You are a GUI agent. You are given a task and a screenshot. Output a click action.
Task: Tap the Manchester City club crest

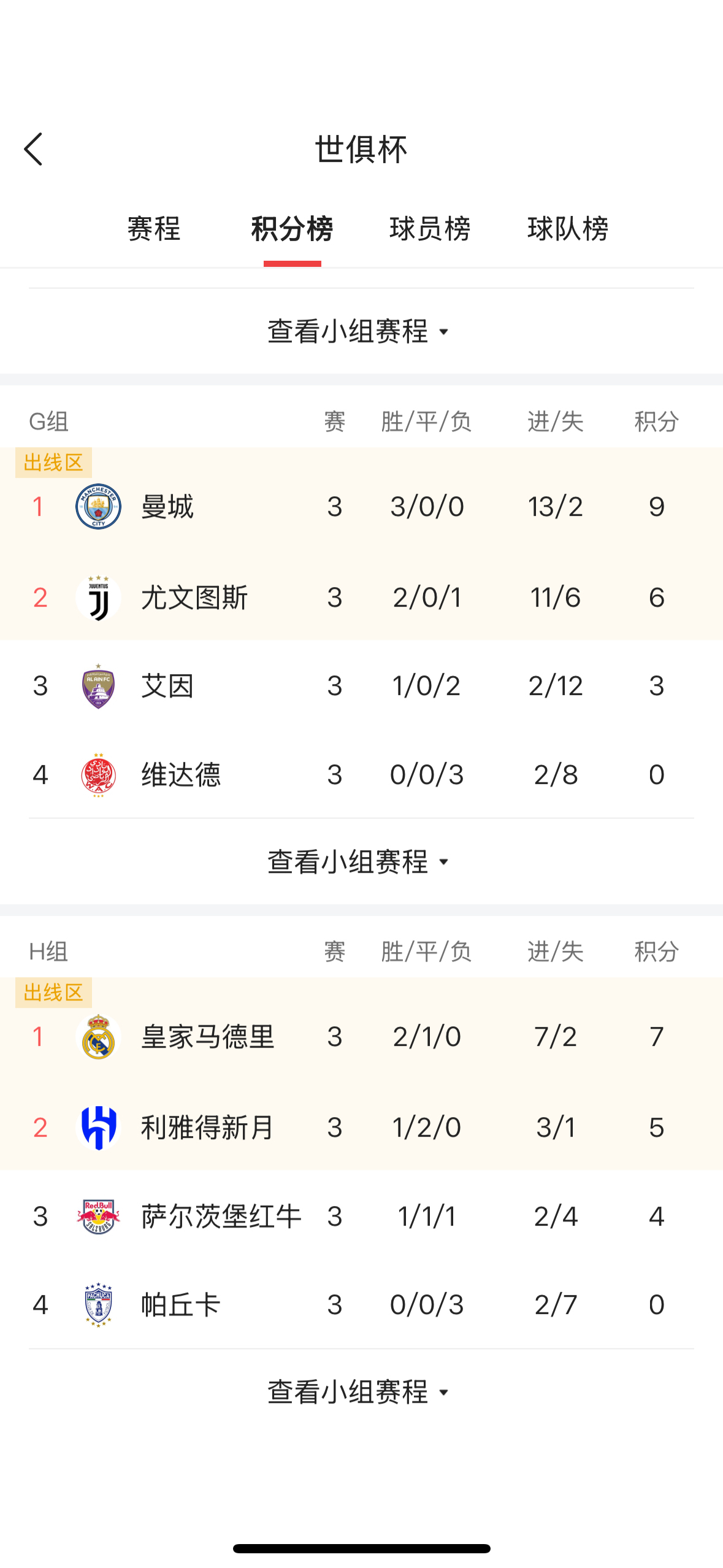(x=98, y=507)
